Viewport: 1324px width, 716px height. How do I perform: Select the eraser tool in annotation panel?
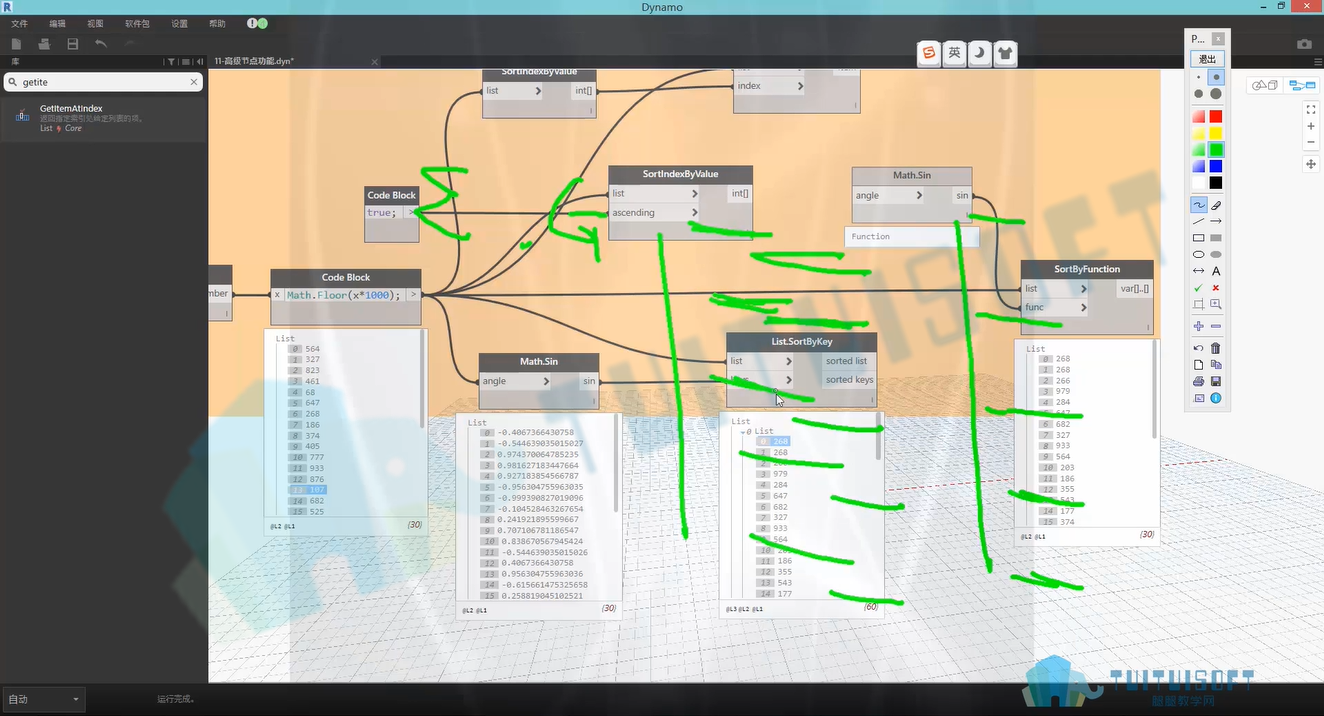pyautogui.click(x=1216, y=205)
